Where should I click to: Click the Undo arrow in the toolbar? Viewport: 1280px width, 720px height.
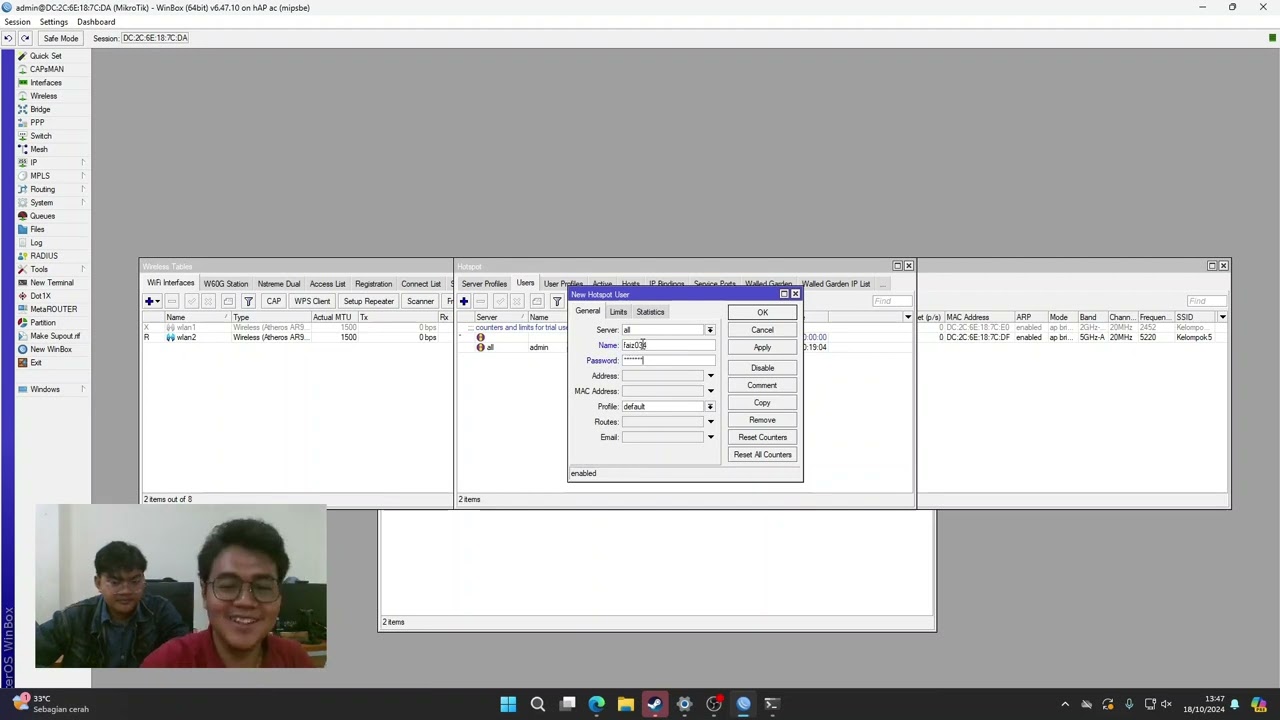8,38
